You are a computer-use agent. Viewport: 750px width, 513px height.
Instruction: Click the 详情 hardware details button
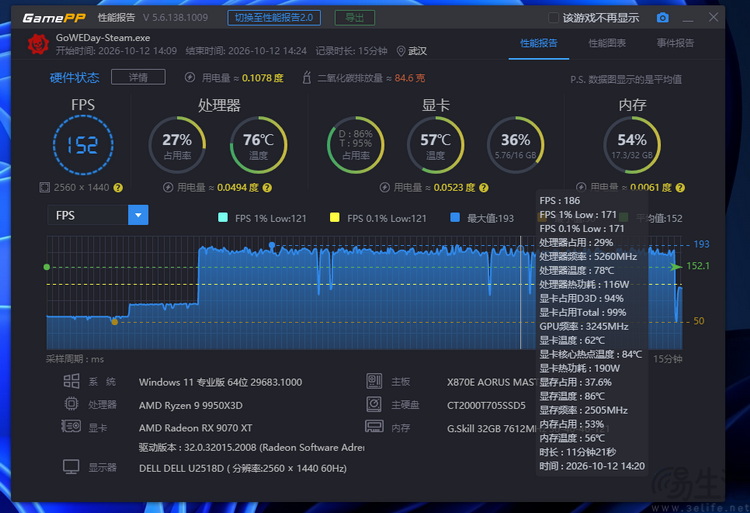pyautogui.click(x=138, y=77)
